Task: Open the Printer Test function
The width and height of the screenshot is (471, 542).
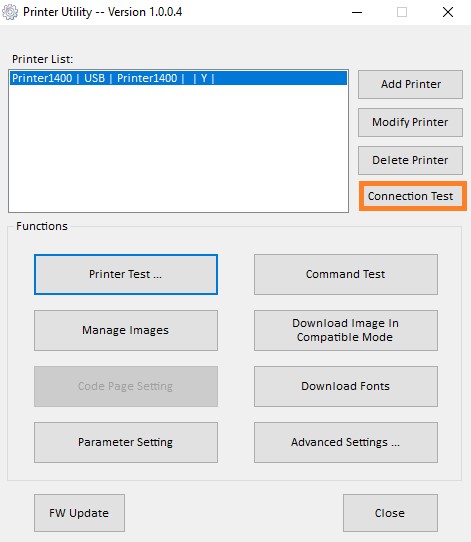Action: [126, 274]
